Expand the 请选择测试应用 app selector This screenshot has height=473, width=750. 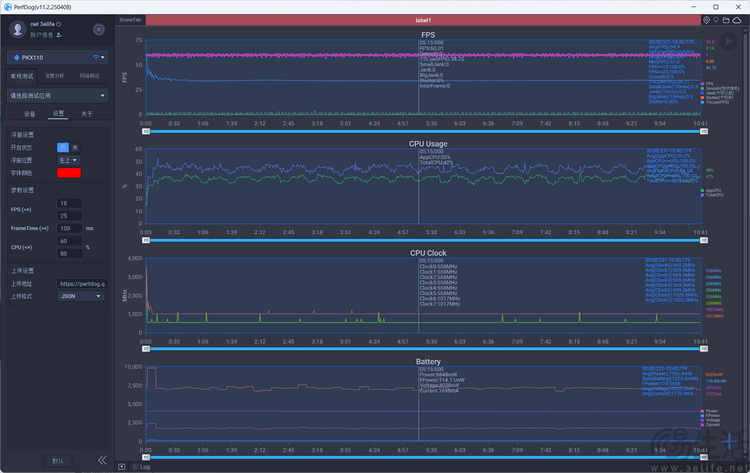pyautogui.click(x=57, y=95)
